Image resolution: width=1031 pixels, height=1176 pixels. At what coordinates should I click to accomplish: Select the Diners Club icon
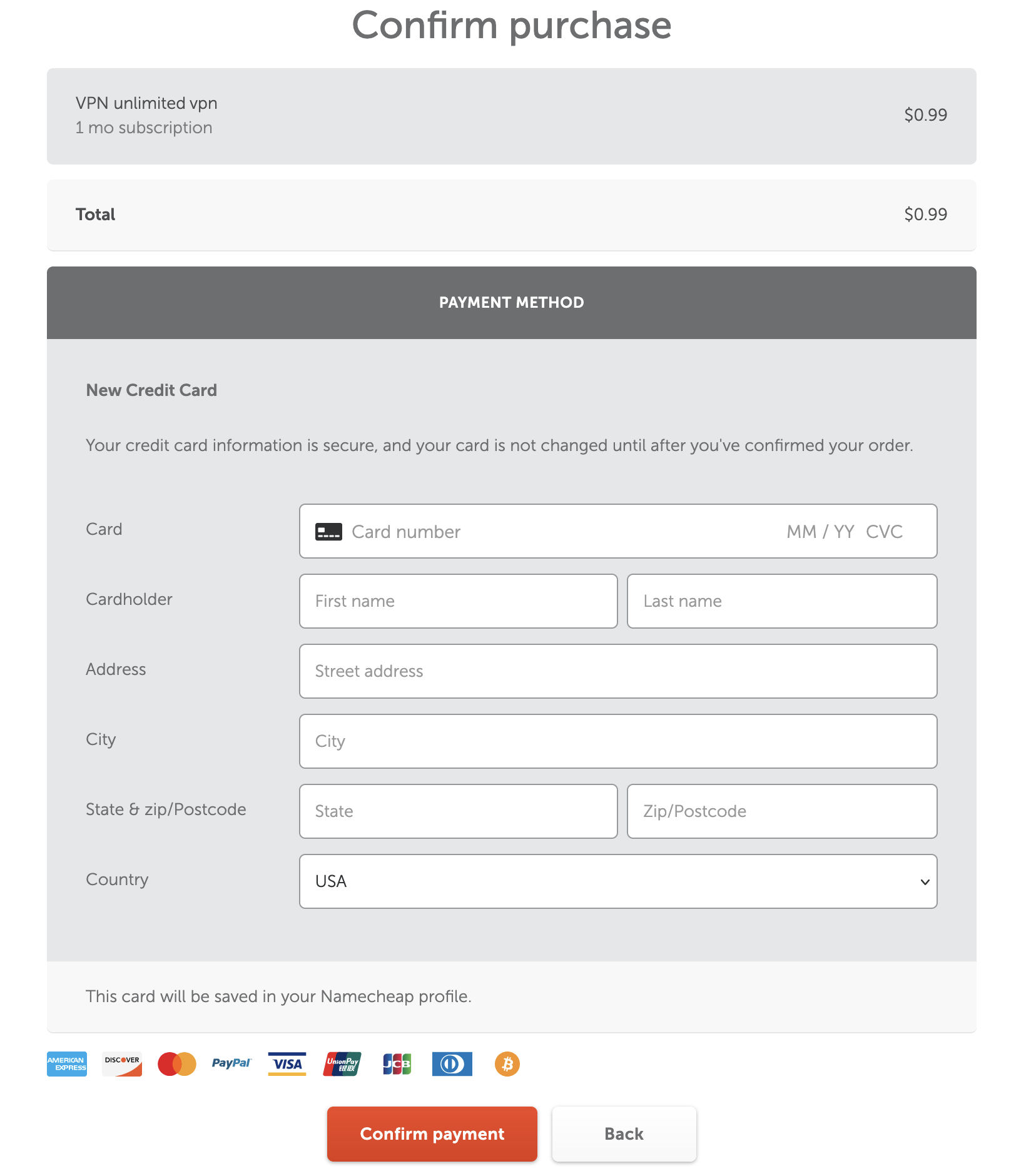(452, 1064)
